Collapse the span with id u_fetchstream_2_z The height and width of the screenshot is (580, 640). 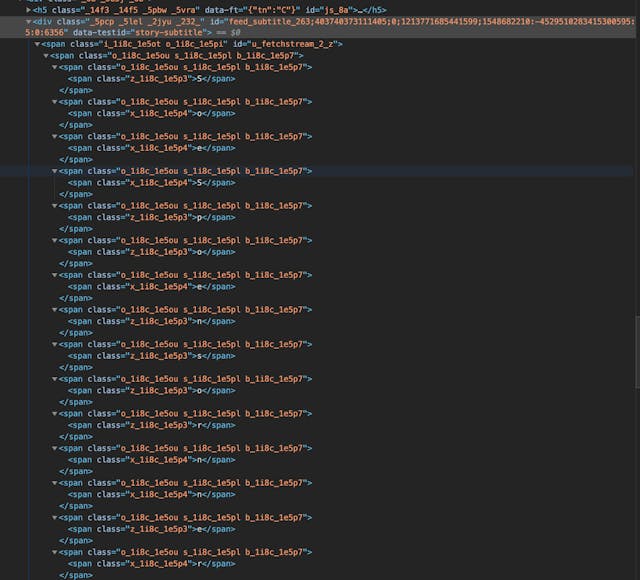37,44
